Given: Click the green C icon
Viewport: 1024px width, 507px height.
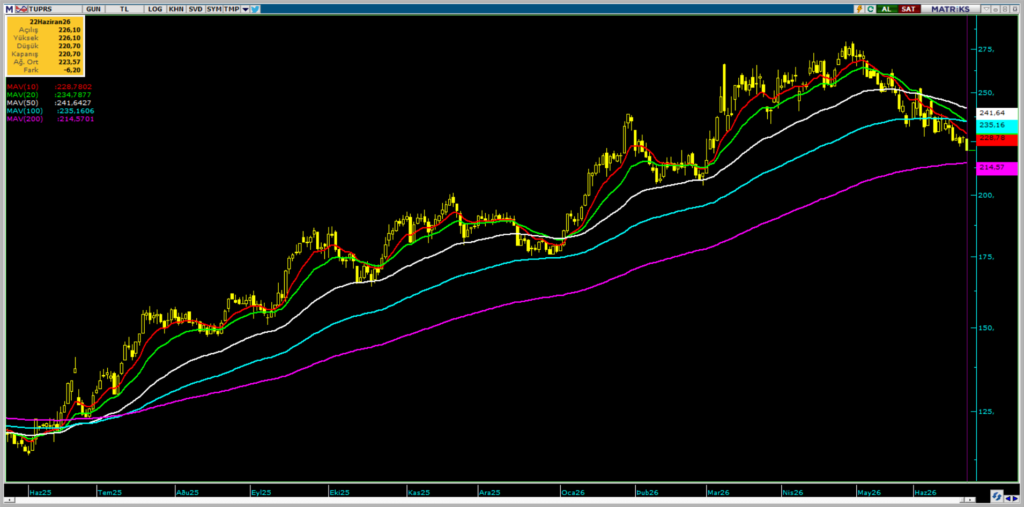Looking at the screenshot, I should point(871,9).
